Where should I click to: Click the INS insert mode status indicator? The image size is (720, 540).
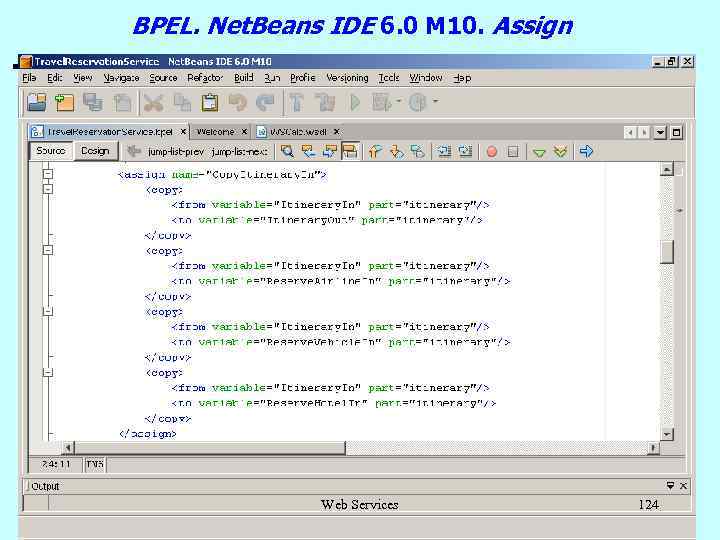[95, 464]
